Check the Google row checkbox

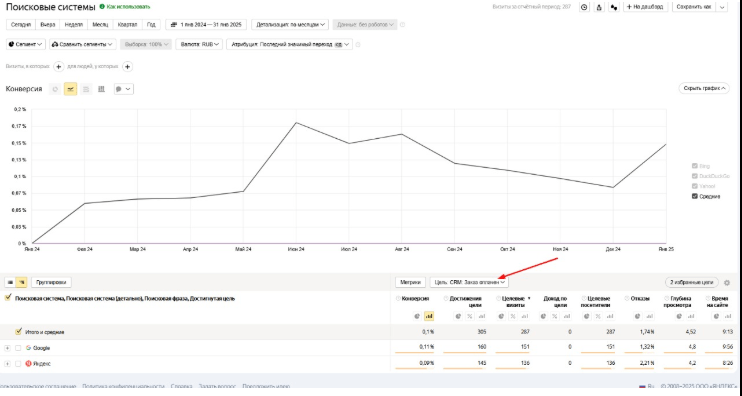point(18,348)
